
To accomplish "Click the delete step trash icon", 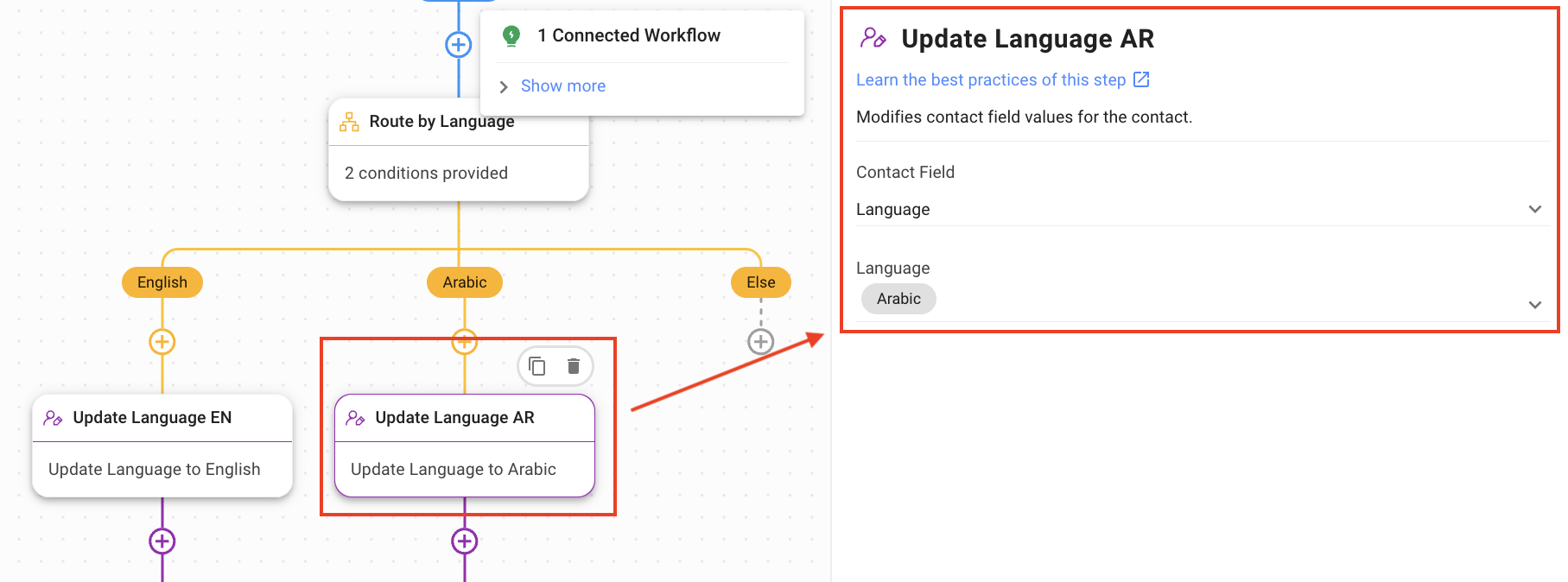I will coord(573,366).
